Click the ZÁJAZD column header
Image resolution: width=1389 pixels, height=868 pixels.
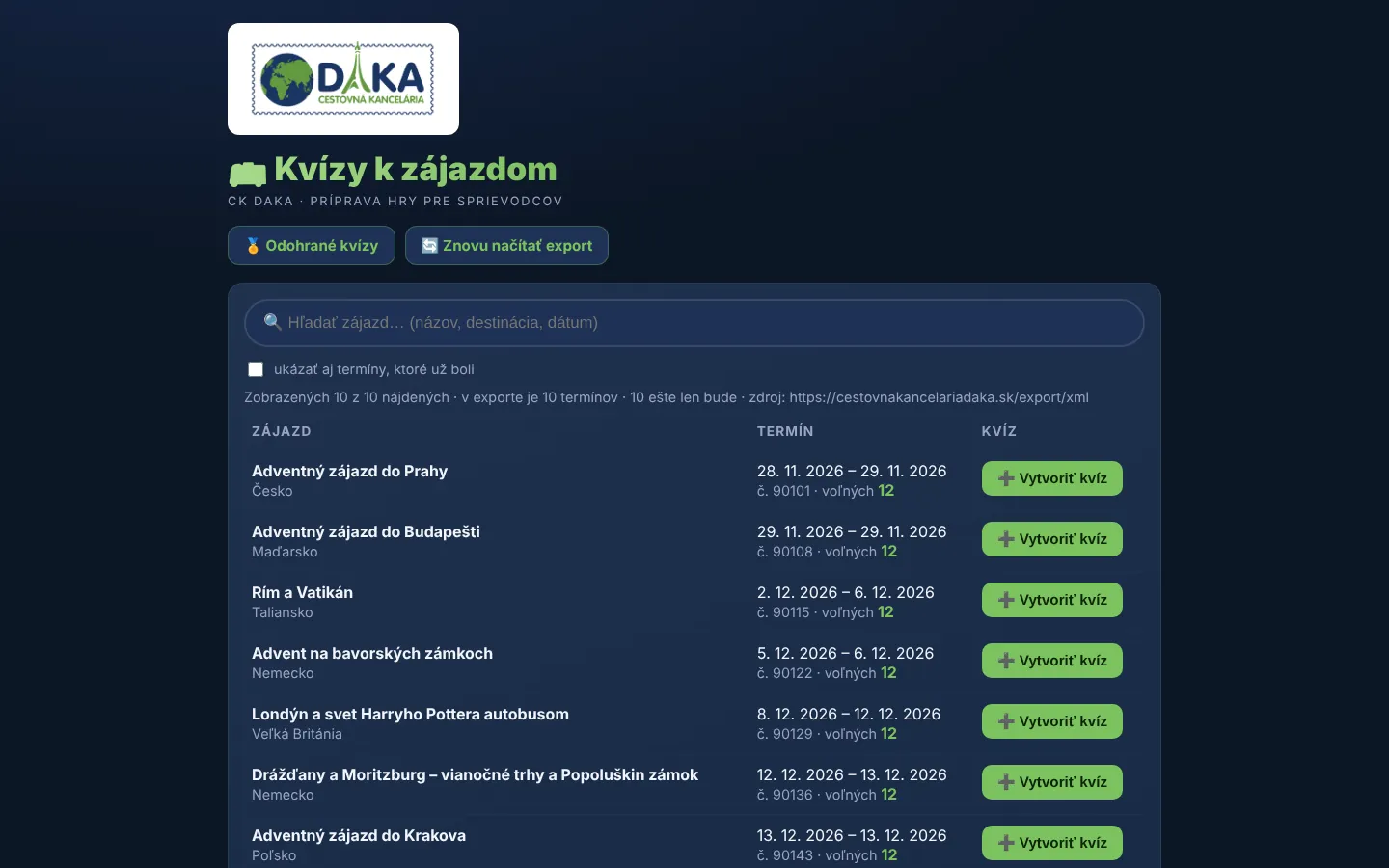(282, 431)
